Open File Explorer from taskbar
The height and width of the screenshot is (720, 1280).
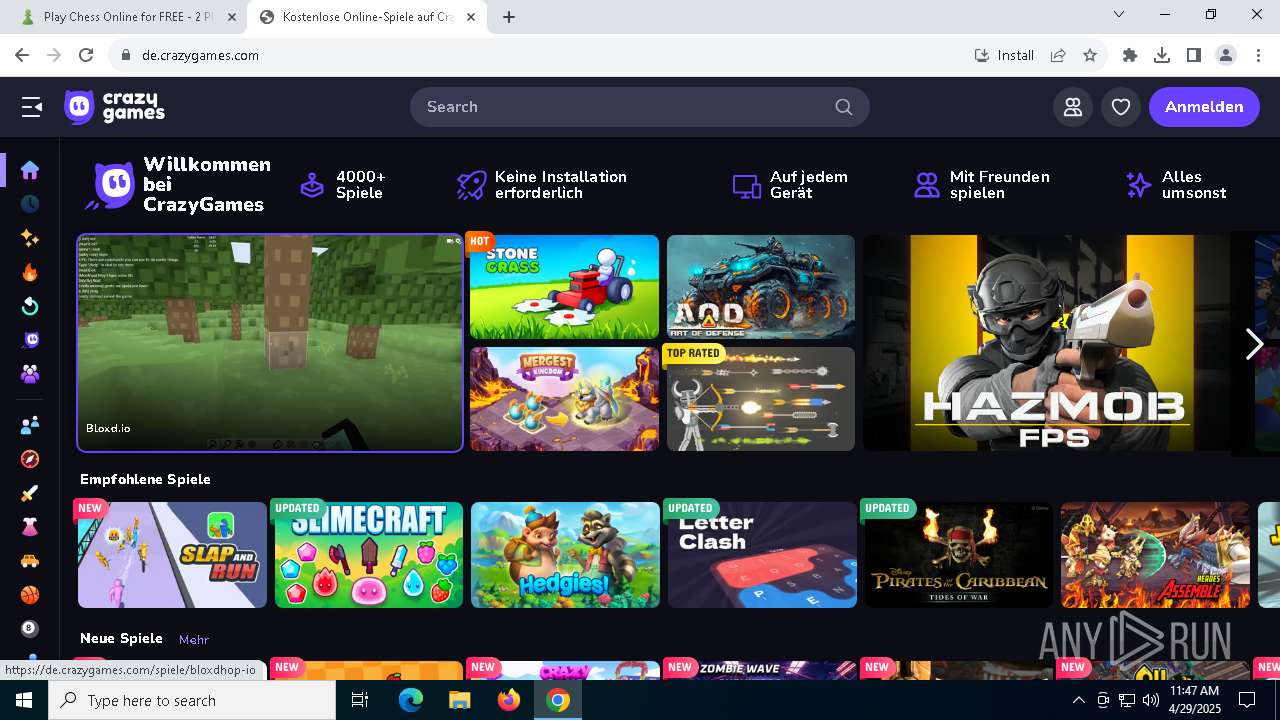point(459,700)
